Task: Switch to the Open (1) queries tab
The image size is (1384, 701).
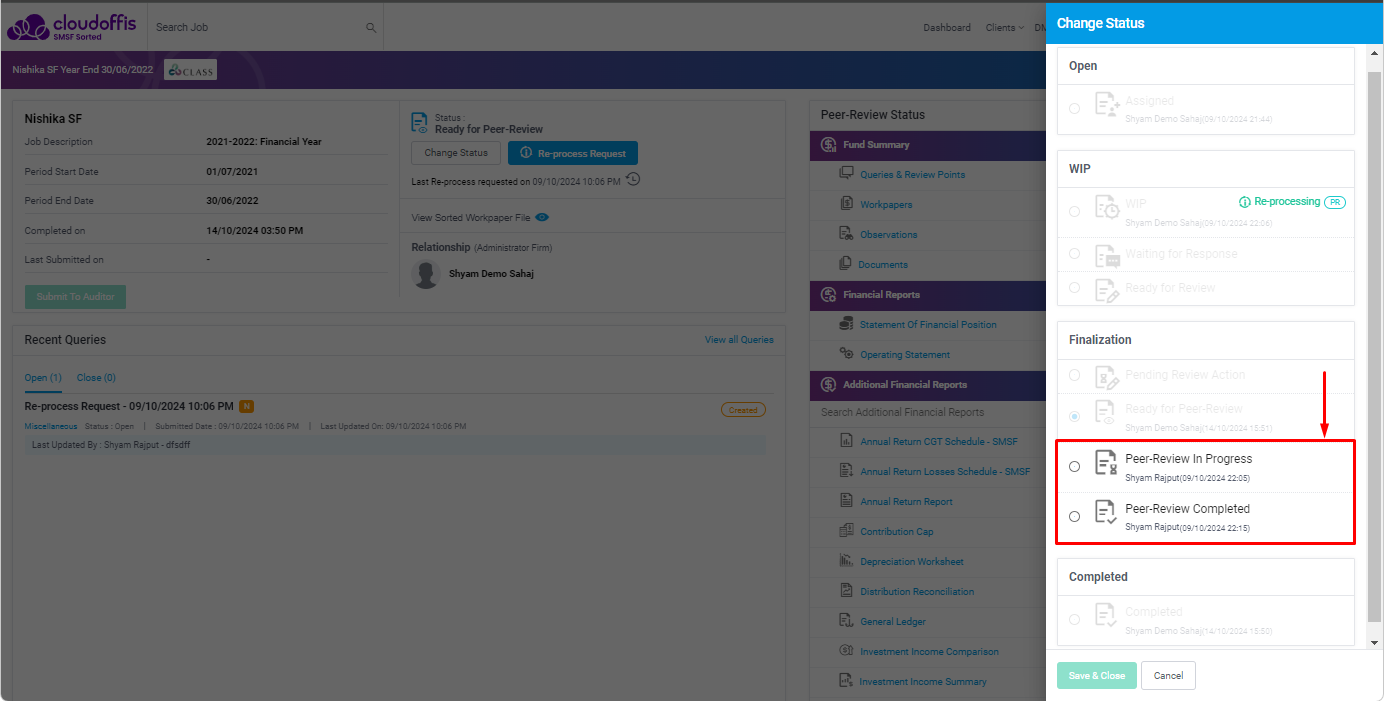Action: pyautogui.click(x=43, y=378)
